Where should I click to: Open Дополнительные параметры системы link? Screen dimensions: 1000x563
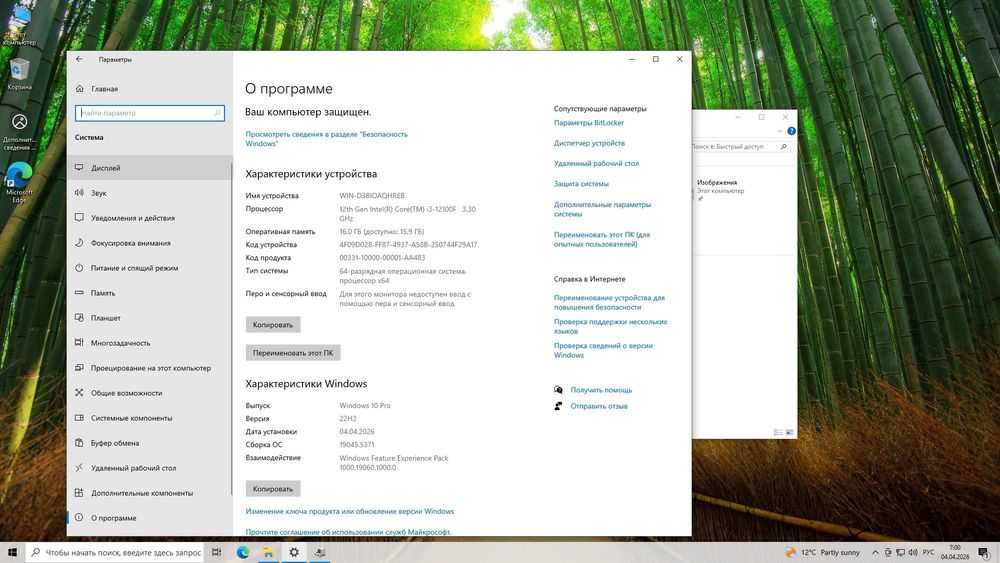[x=602, y=209]
